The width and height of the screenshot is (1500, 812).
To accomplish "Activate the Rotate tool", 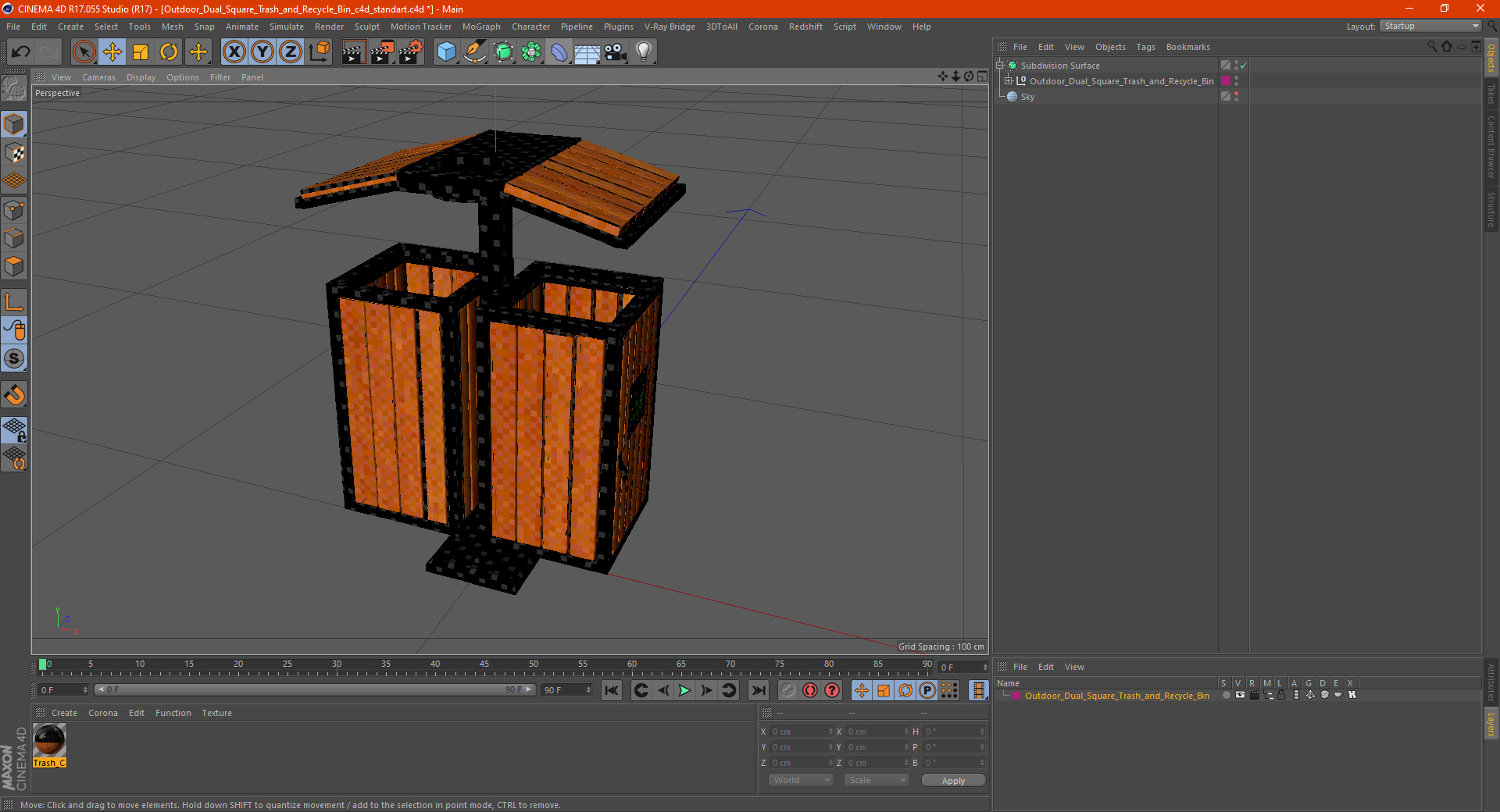I will [x=169, y=52].
